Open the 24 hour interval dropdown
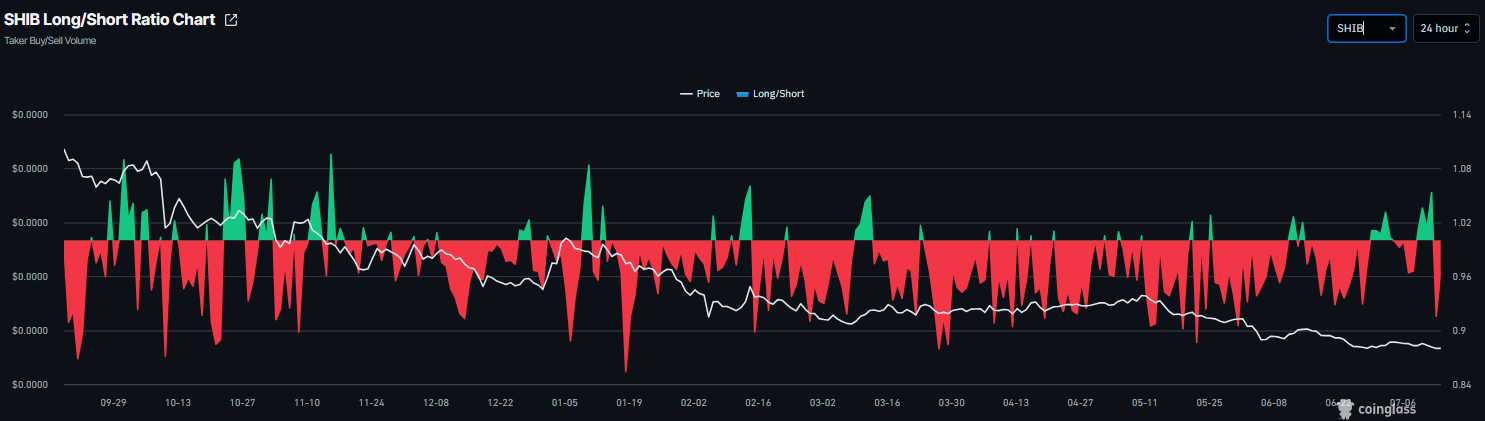This screenshot has width=1485, height=421. tap(1446, 28)
